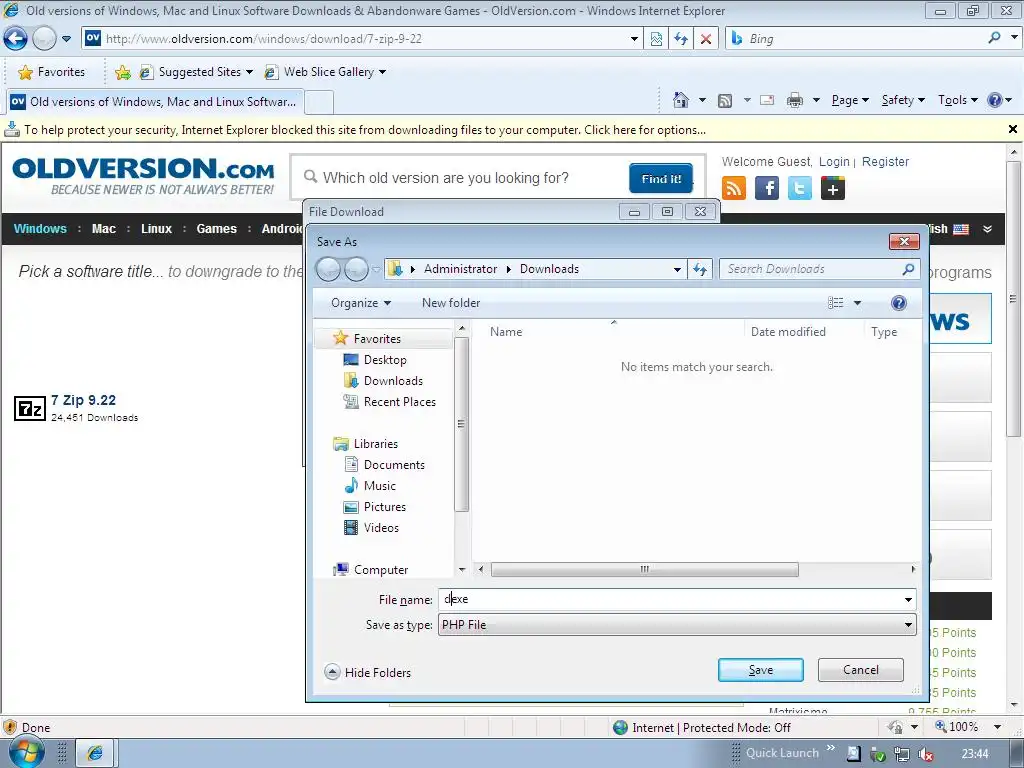Click the Read Mail icon in command bar
The image size is (1024, 768).
pos(767,100)
